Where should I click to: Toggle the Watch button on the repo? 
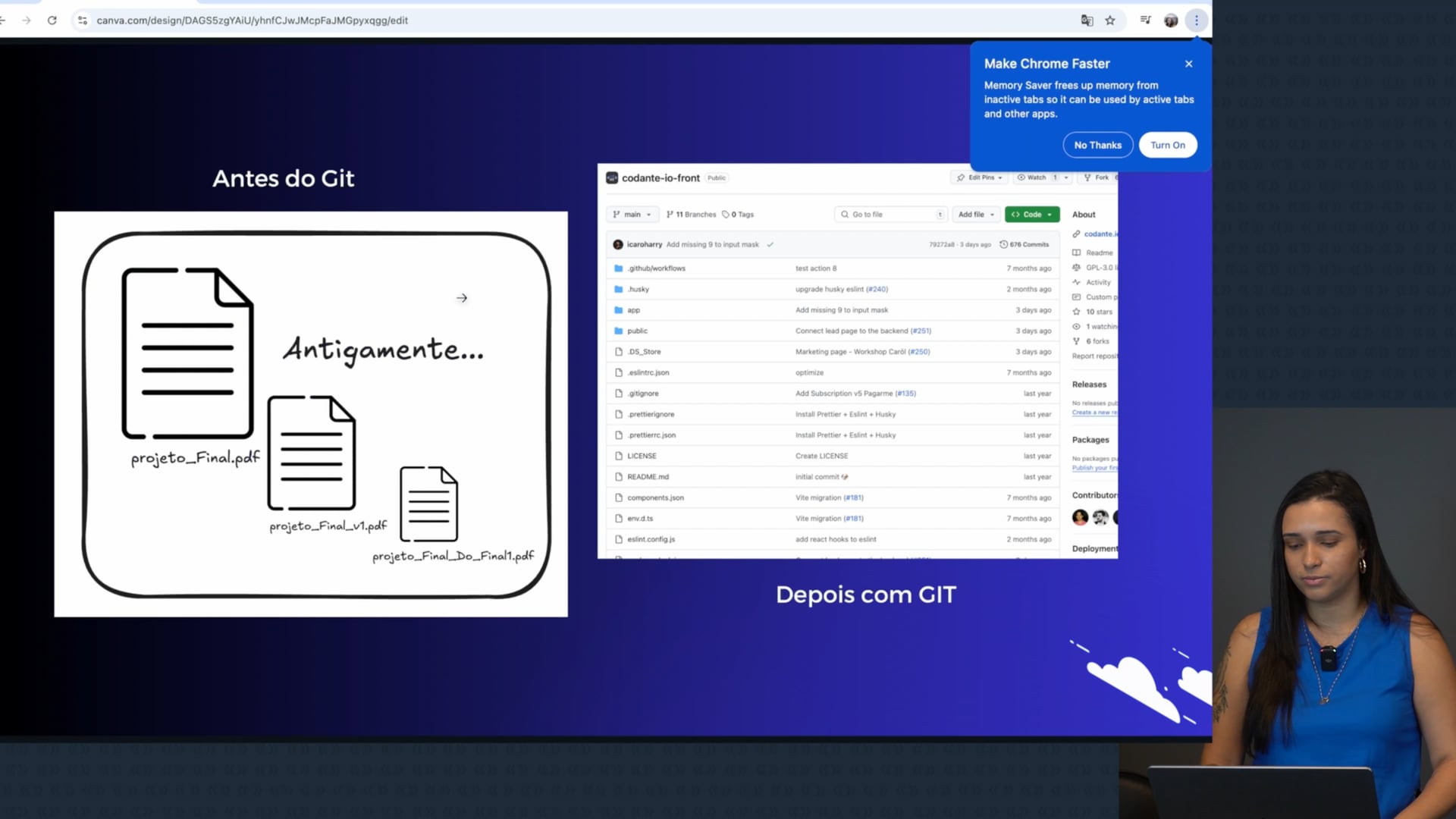tap(1036, 177)
